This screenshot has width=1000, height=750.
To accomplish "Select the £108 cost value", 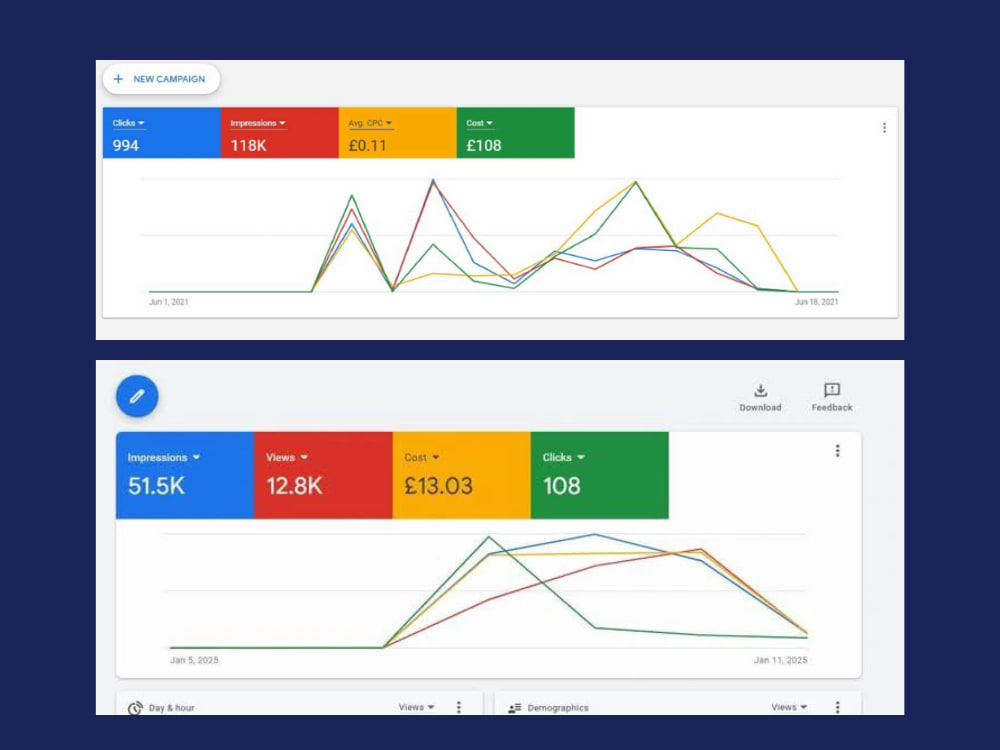I will click(483, 145).
